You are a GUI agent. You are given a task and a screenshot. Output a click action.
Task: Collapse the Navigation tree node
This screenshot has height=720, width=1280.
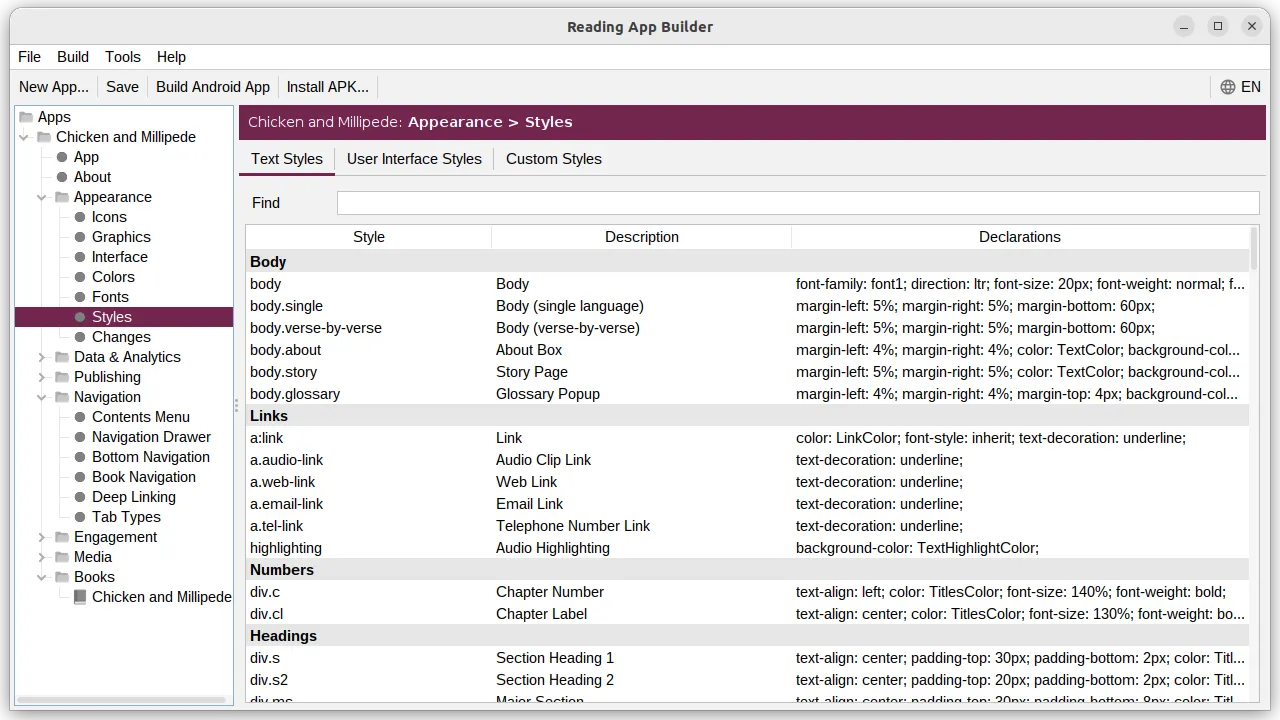point(42,397)
